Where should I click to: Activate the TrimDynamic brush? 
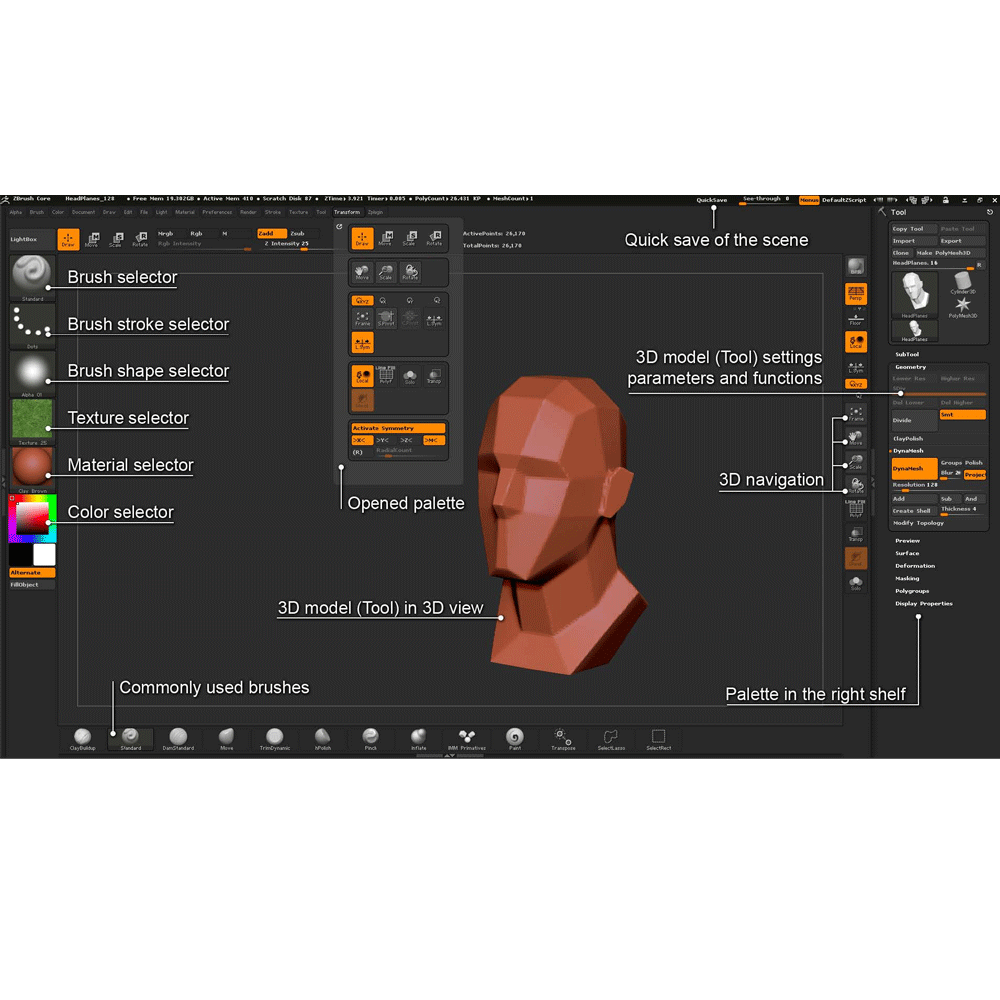pos(275,739)
